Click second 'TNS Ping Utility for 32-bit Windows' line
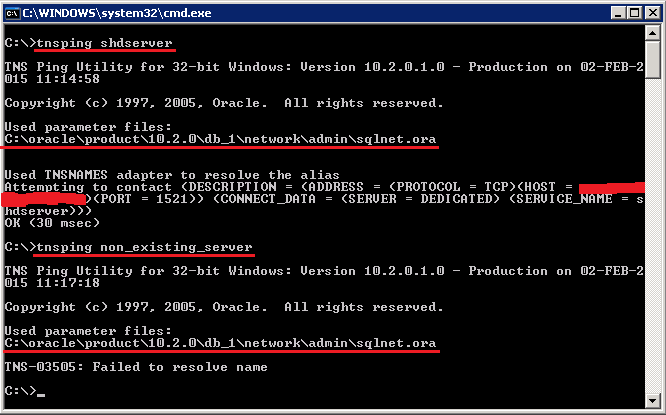This screenshot has height=415, width=666. click(x=325, y=271)
